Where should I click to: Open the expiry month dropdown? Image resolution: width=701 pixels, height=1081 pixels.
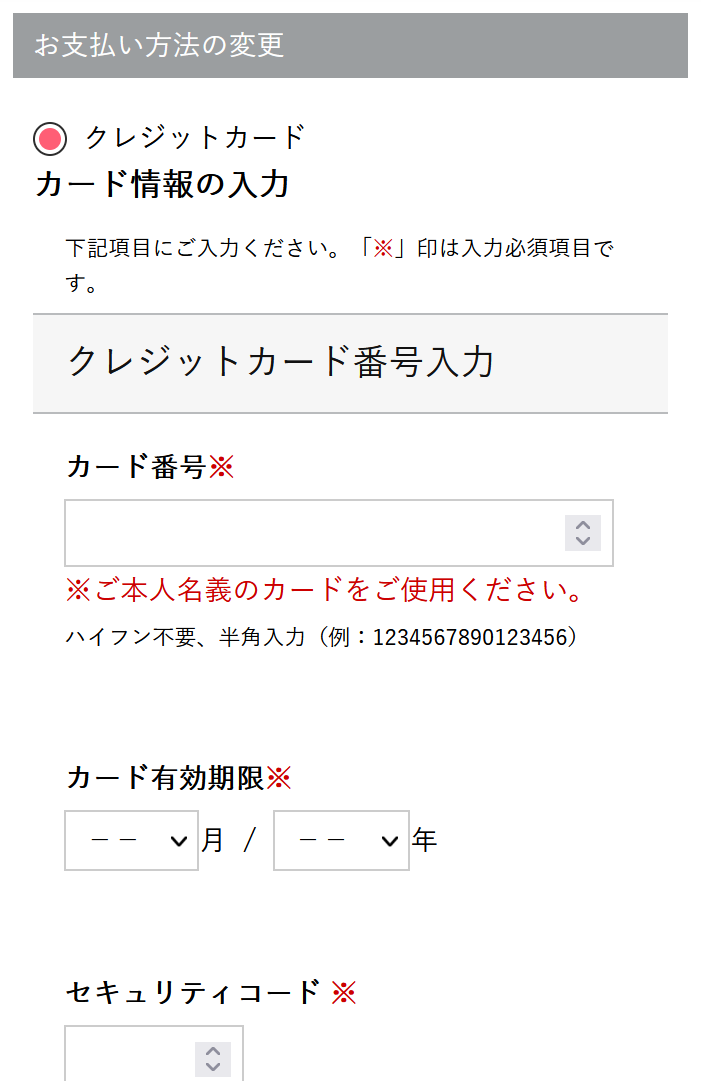coord(131,841)
